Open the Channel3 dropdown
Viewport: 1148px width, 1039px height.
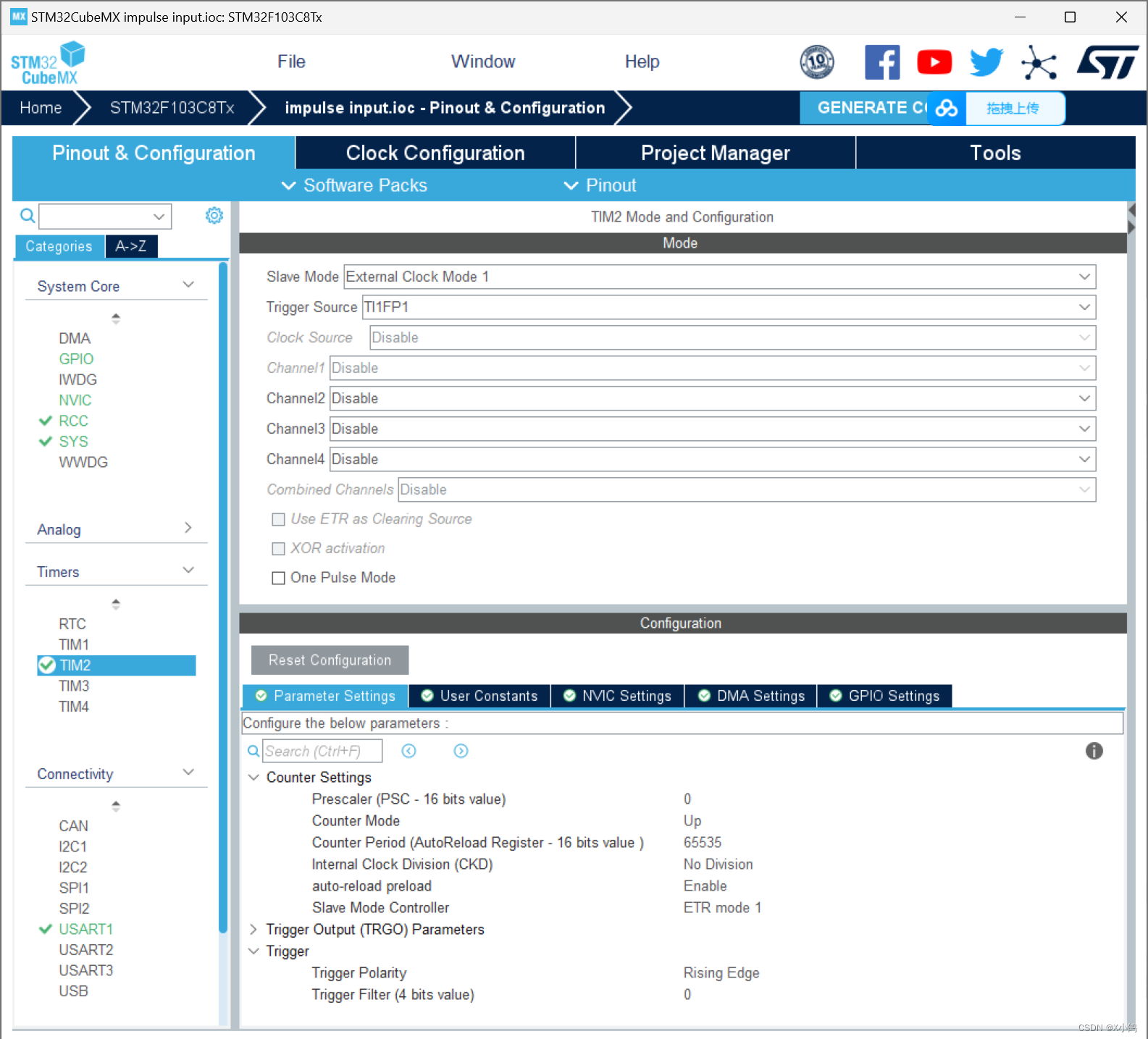713,429
